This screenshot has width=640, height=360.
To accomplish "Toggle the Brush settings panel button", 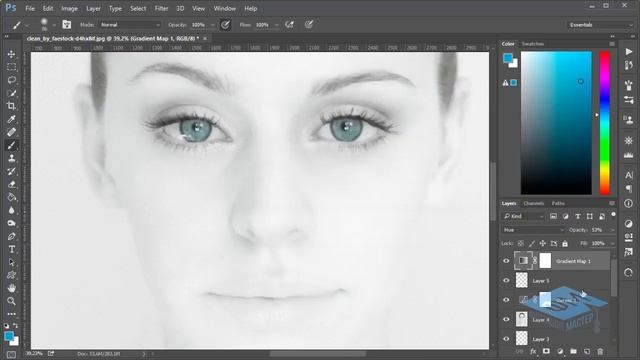I will pyautogui.click(x=67, y=25).
